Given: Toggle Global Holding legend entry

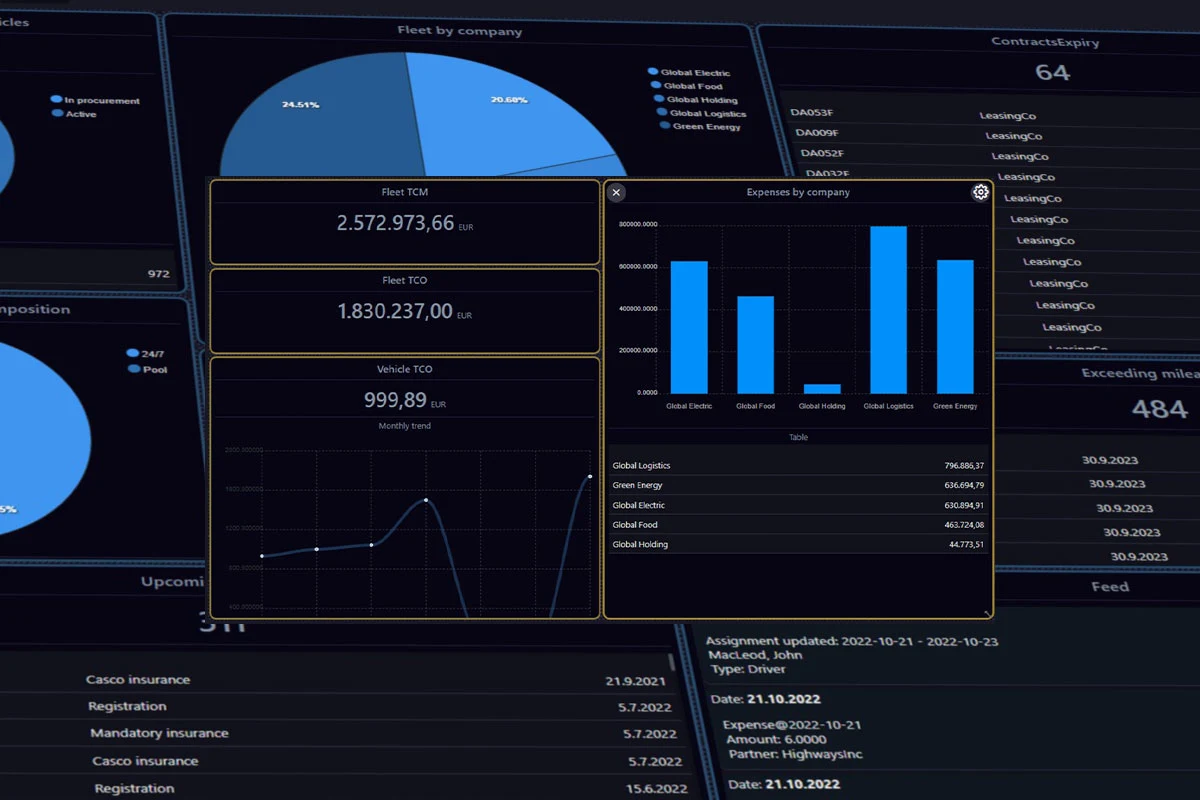Looking at the screenshot, I should point(695,99).
